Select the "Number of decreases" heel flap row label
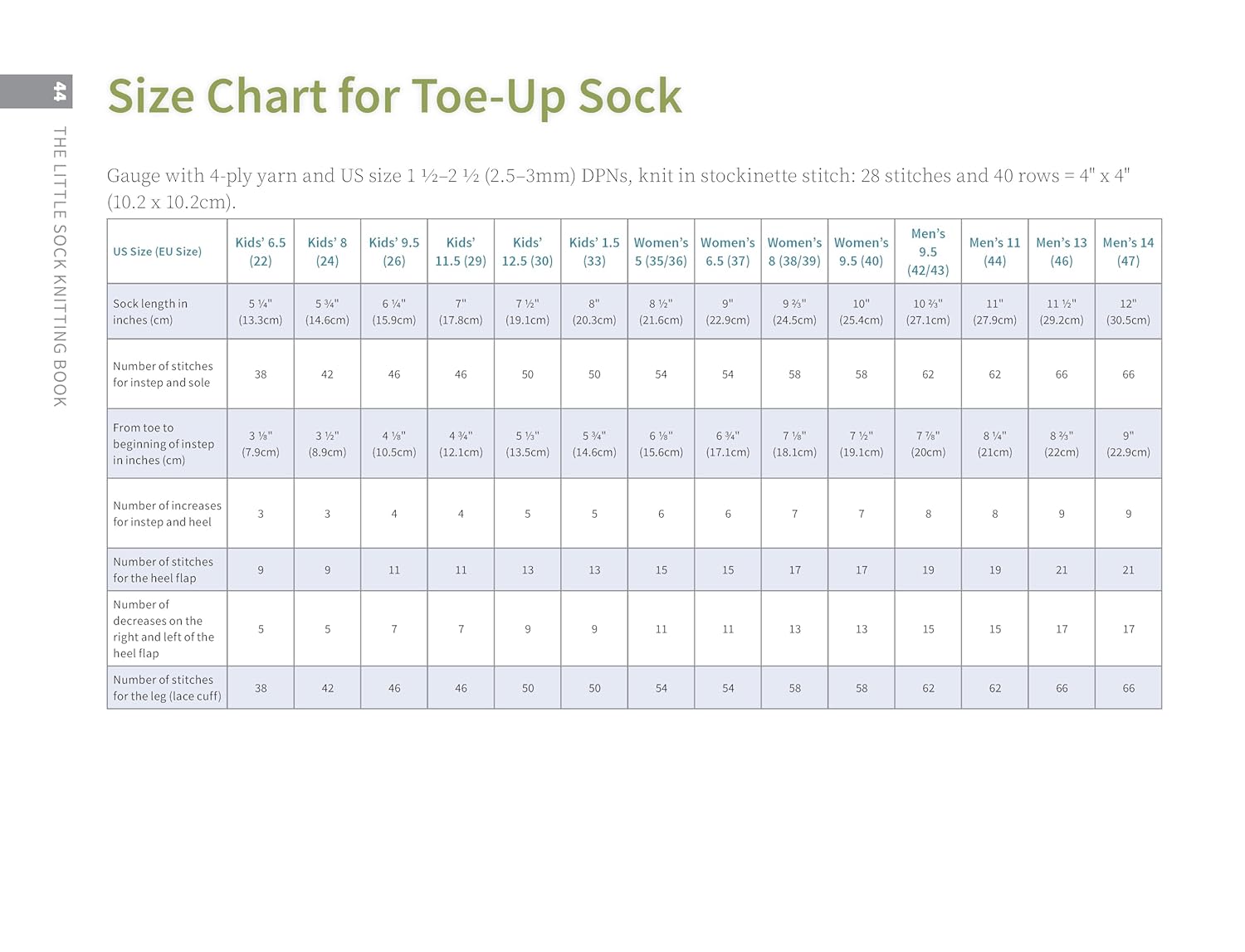 [x=164, y=629]
